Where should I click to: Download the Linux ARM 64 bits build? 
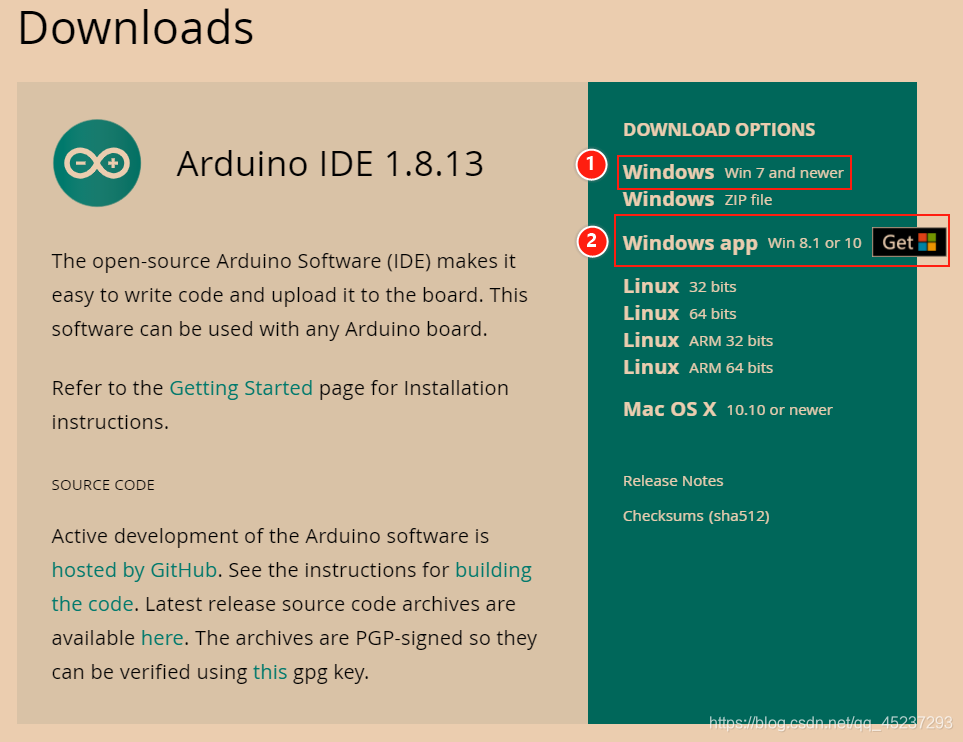click(698, 368)
